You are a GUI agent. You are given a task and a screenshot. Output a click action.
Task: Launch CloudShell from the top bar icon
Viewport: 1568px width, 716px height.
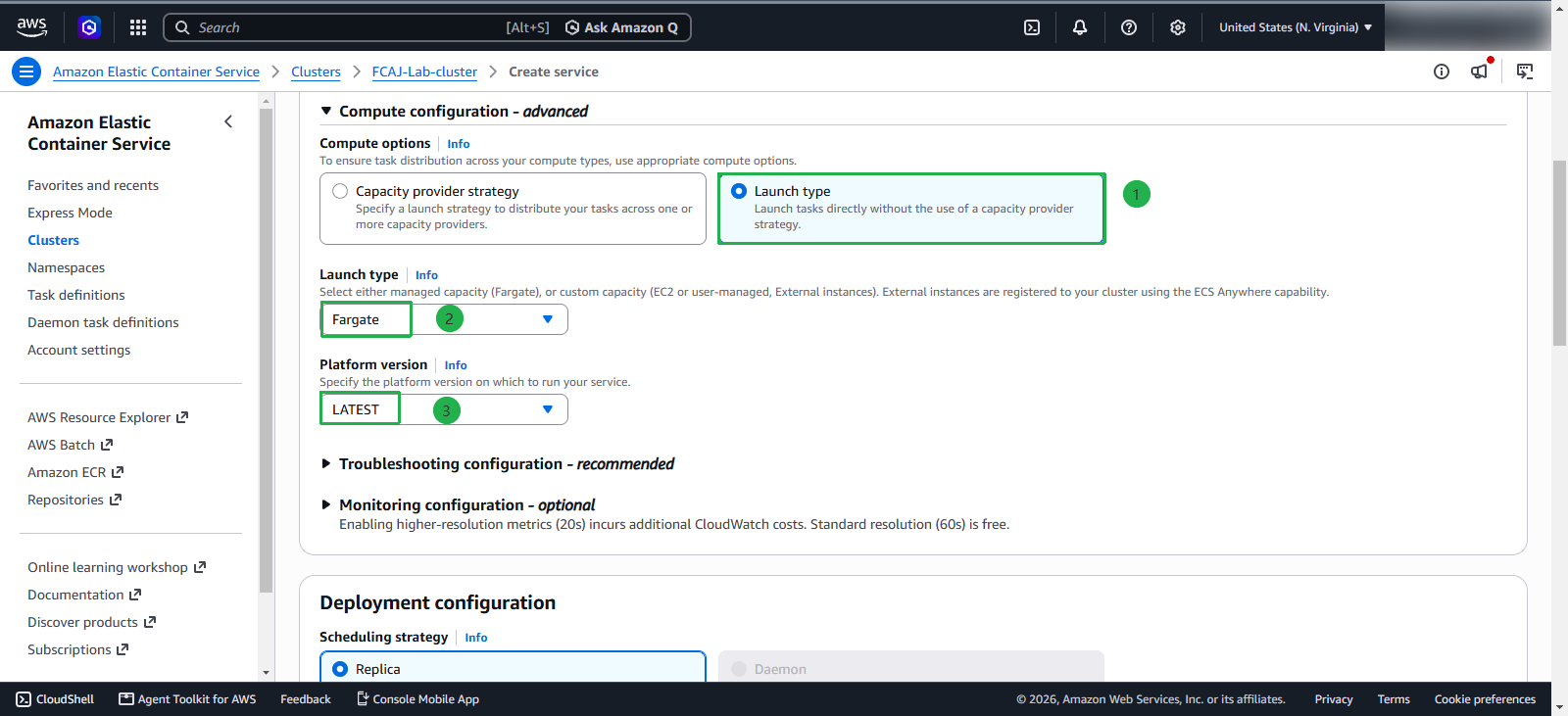point(1032,27)
